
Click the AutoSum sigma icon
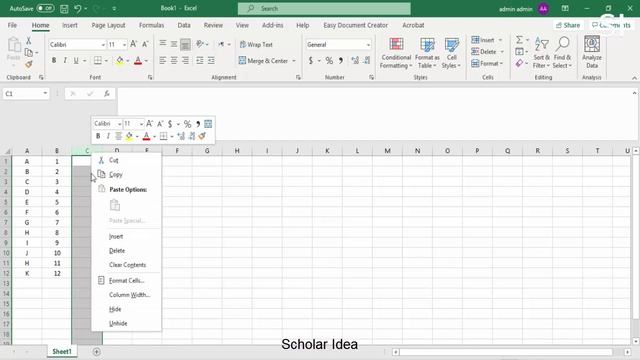(x=519, y=40)
